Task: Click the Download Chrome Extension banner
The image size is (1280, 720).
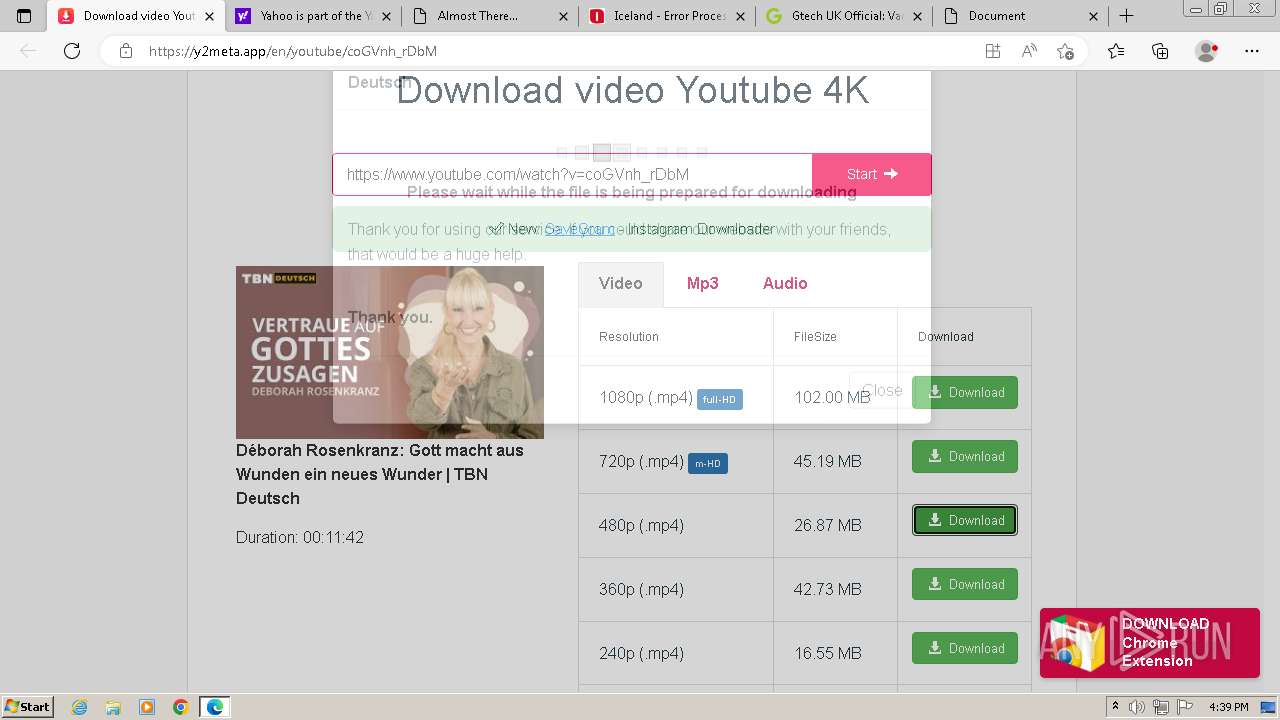Action: coord(1149,643)
